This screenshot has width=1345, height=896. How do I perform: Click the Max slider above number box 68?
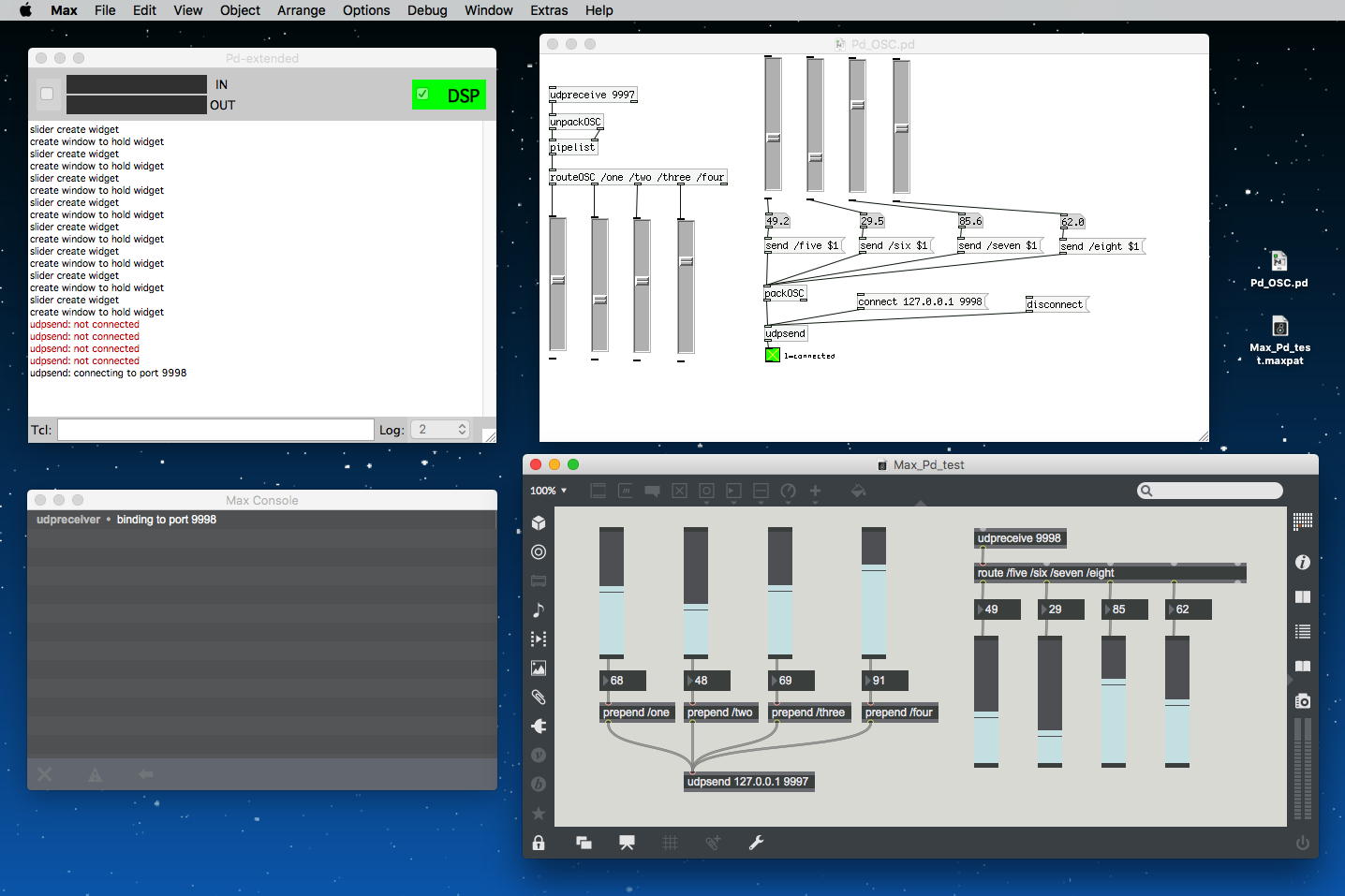[x=612, y=593]
